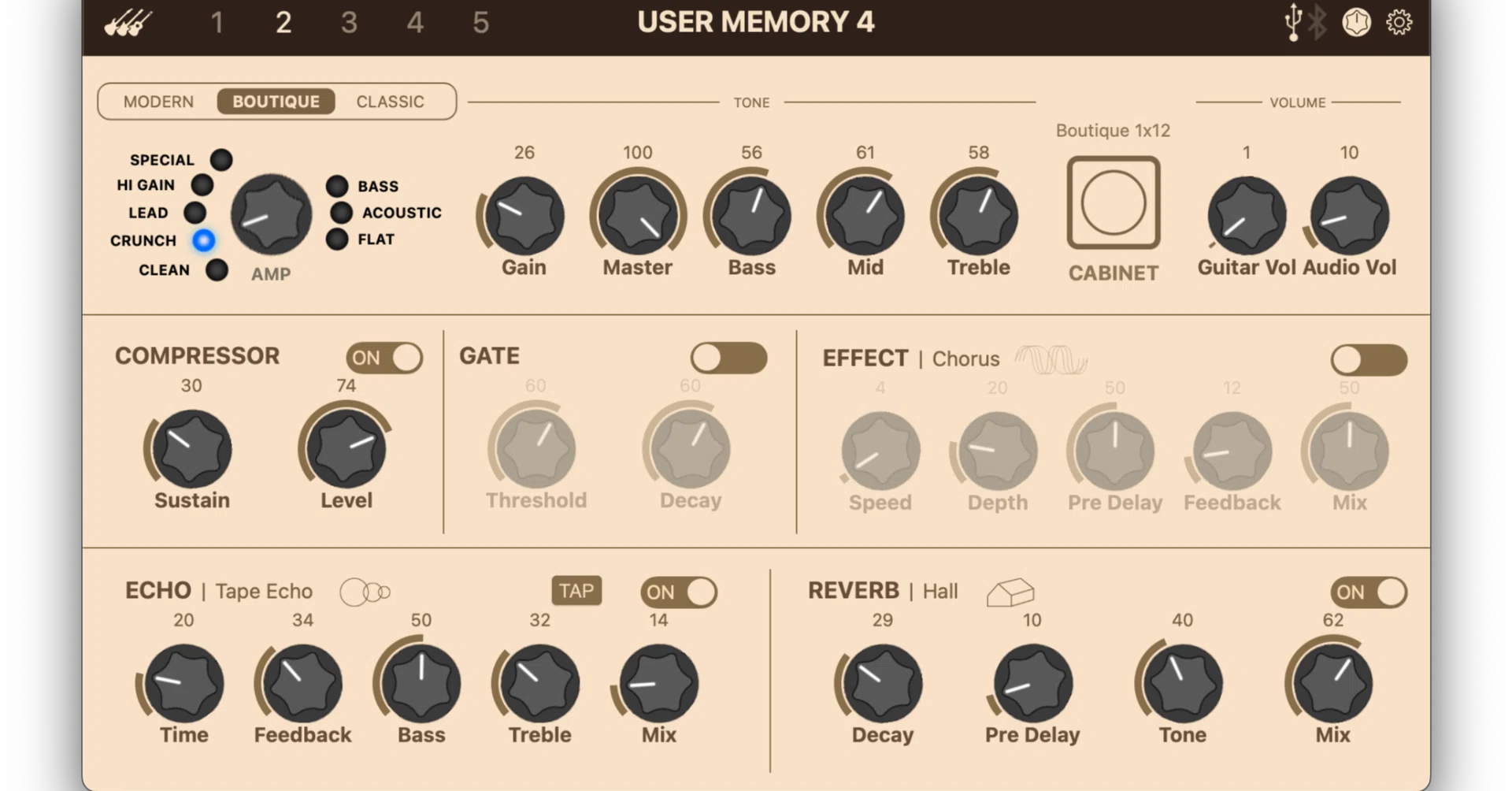Viewport: 1512px width, 791px height.
Task: Click the echo Bass knob
Action: click(421, 683)
